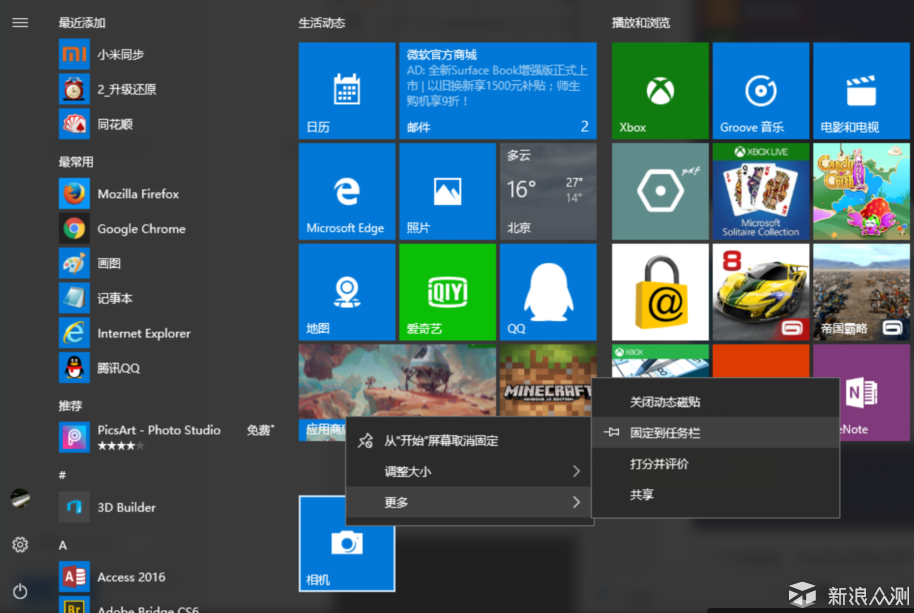The image size is (914, 613).
Task: Open the Xbox tile
Action: pos(659,90)
